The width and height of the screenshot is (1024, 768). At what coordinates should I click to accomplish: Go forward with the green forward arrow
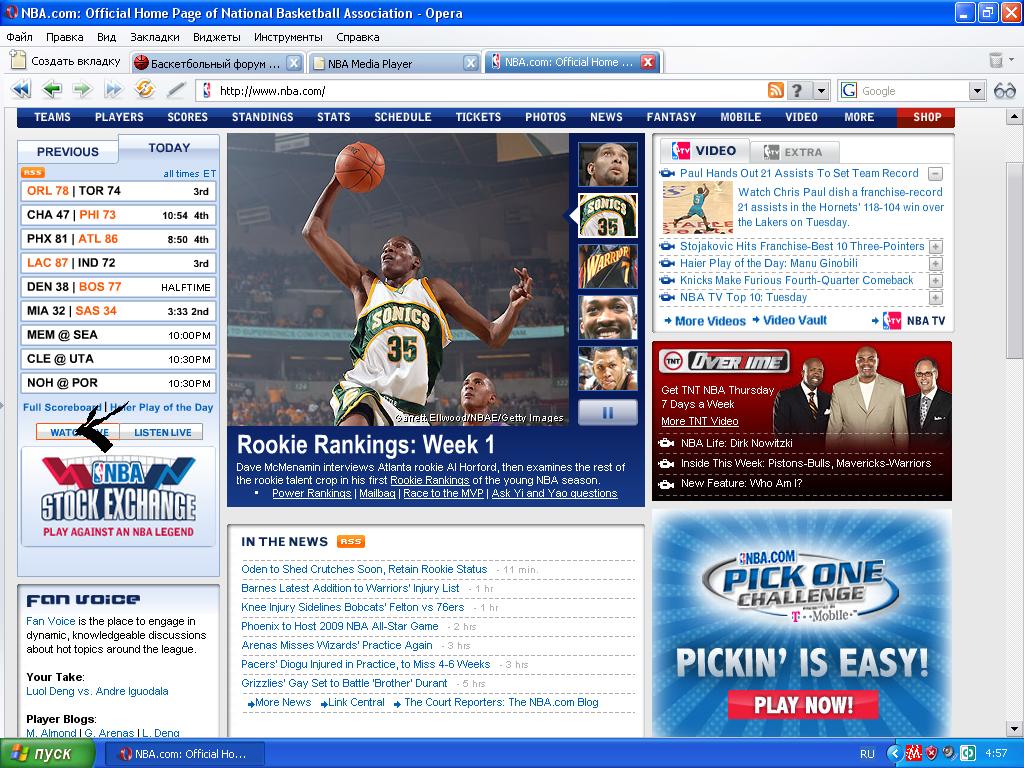[82, 89]
